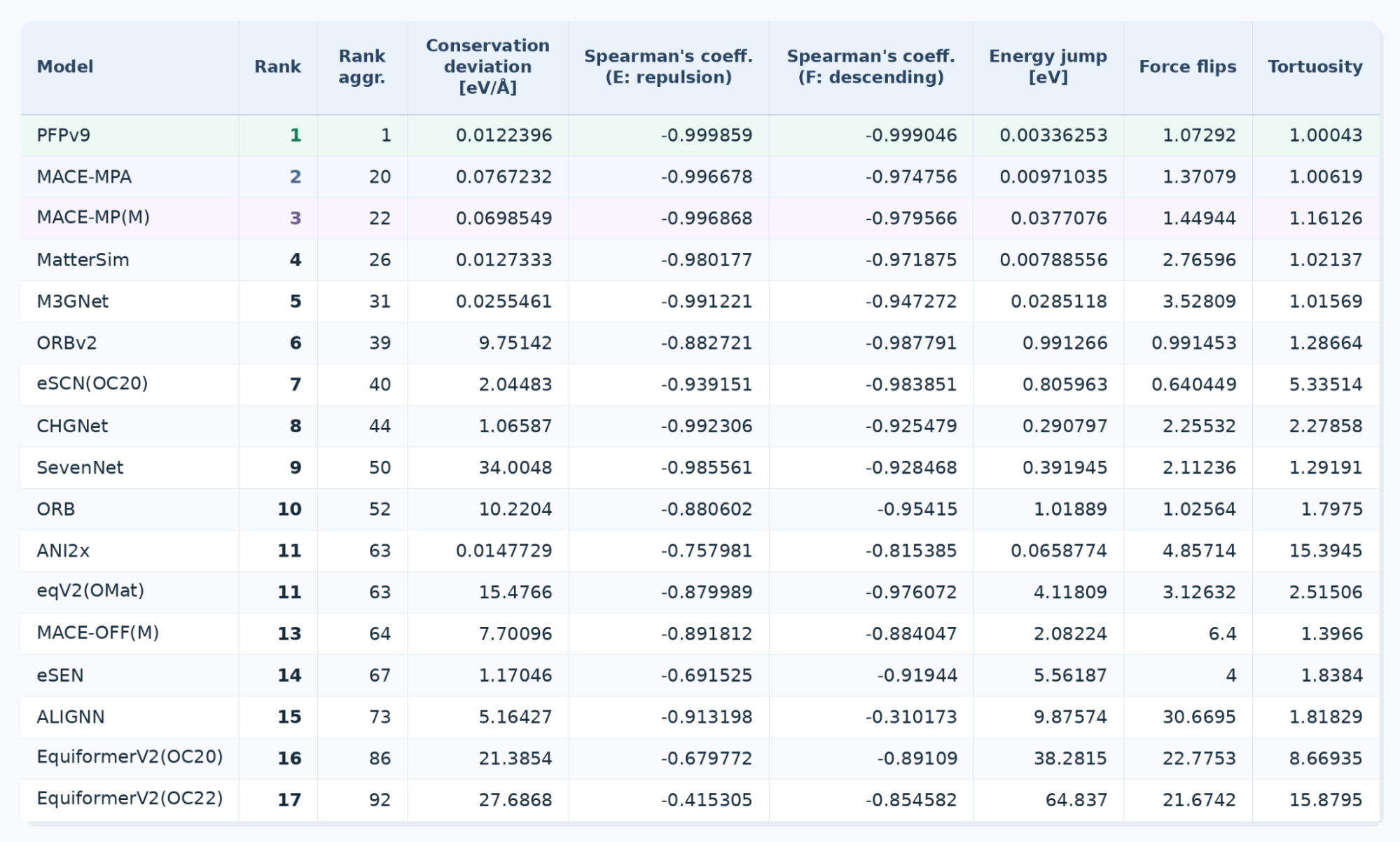The width and height of the screenshot is (1400, 842).
Task: Sort by the Rank aggr. column header
Action: point(361,67)
